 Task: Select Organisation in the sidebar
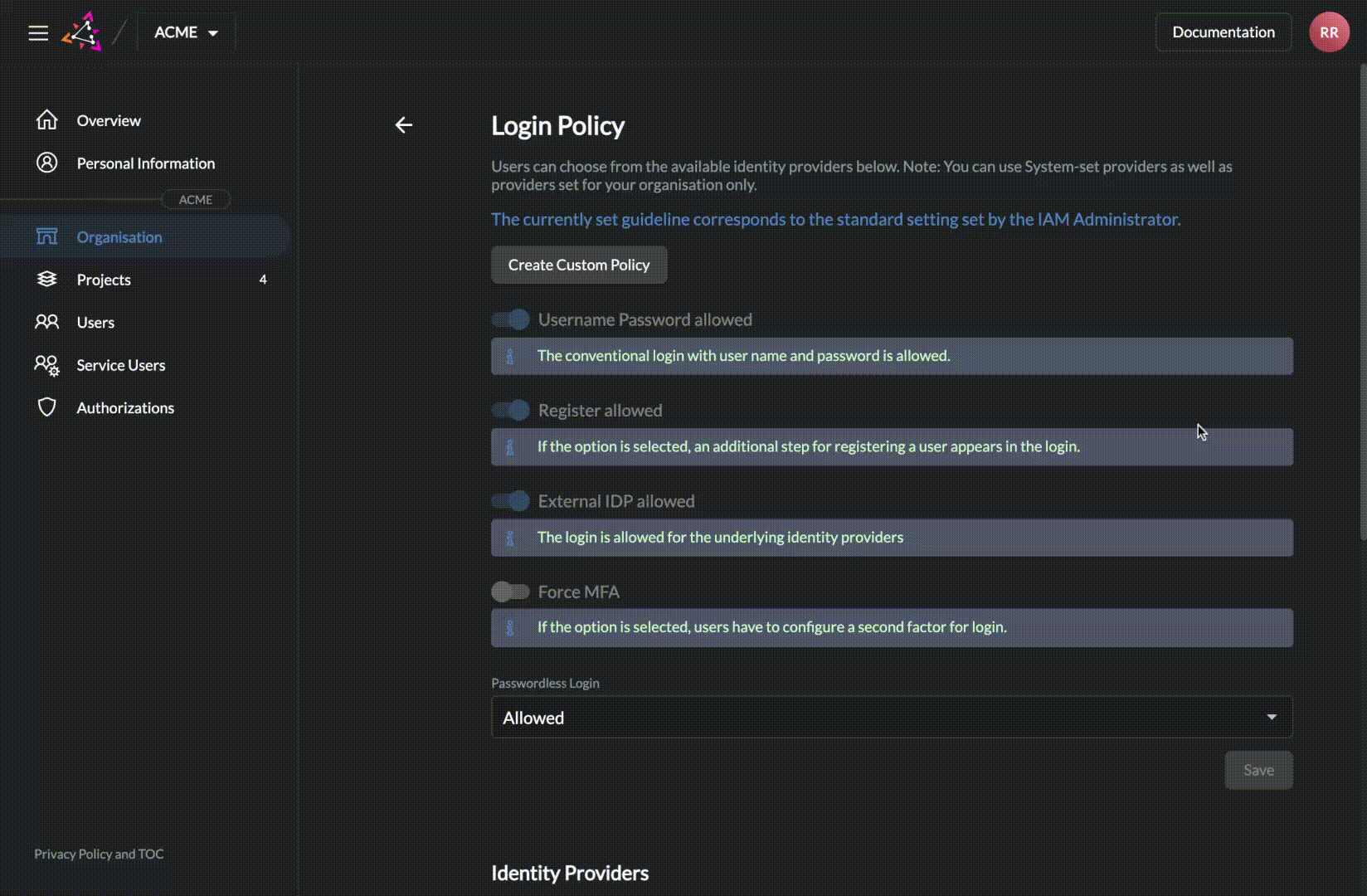(x=119, y=236)
